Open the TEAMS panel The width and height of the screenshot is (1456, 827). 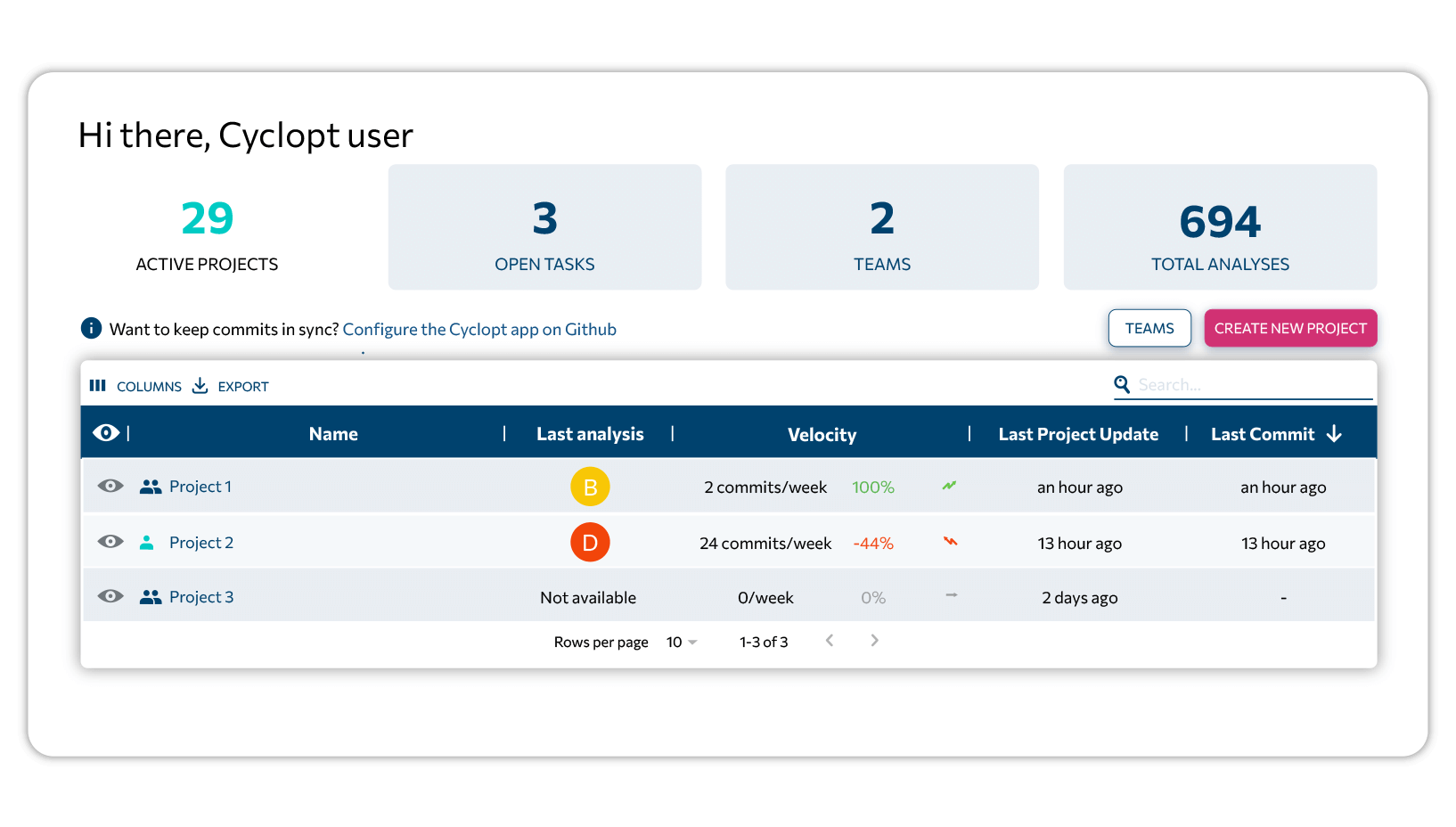click(x=1149, y=328)
